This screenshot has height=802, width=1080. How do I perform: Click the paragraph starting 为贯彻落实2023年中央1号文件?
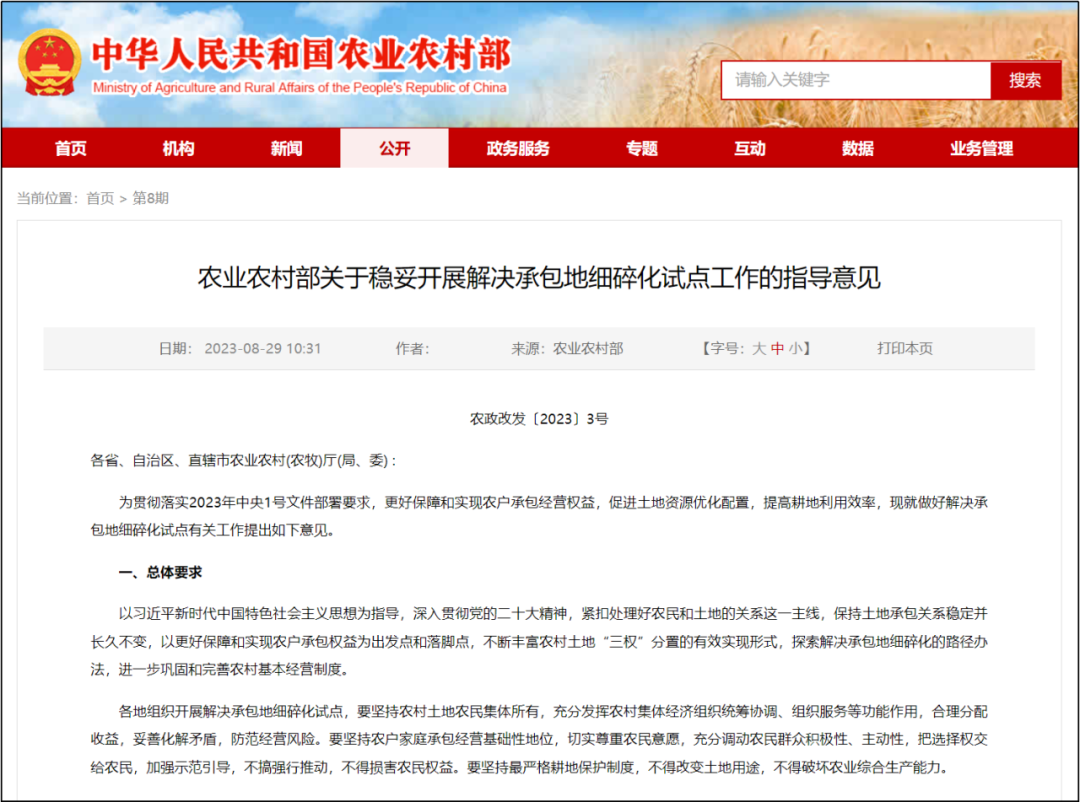tap(539, 516)
